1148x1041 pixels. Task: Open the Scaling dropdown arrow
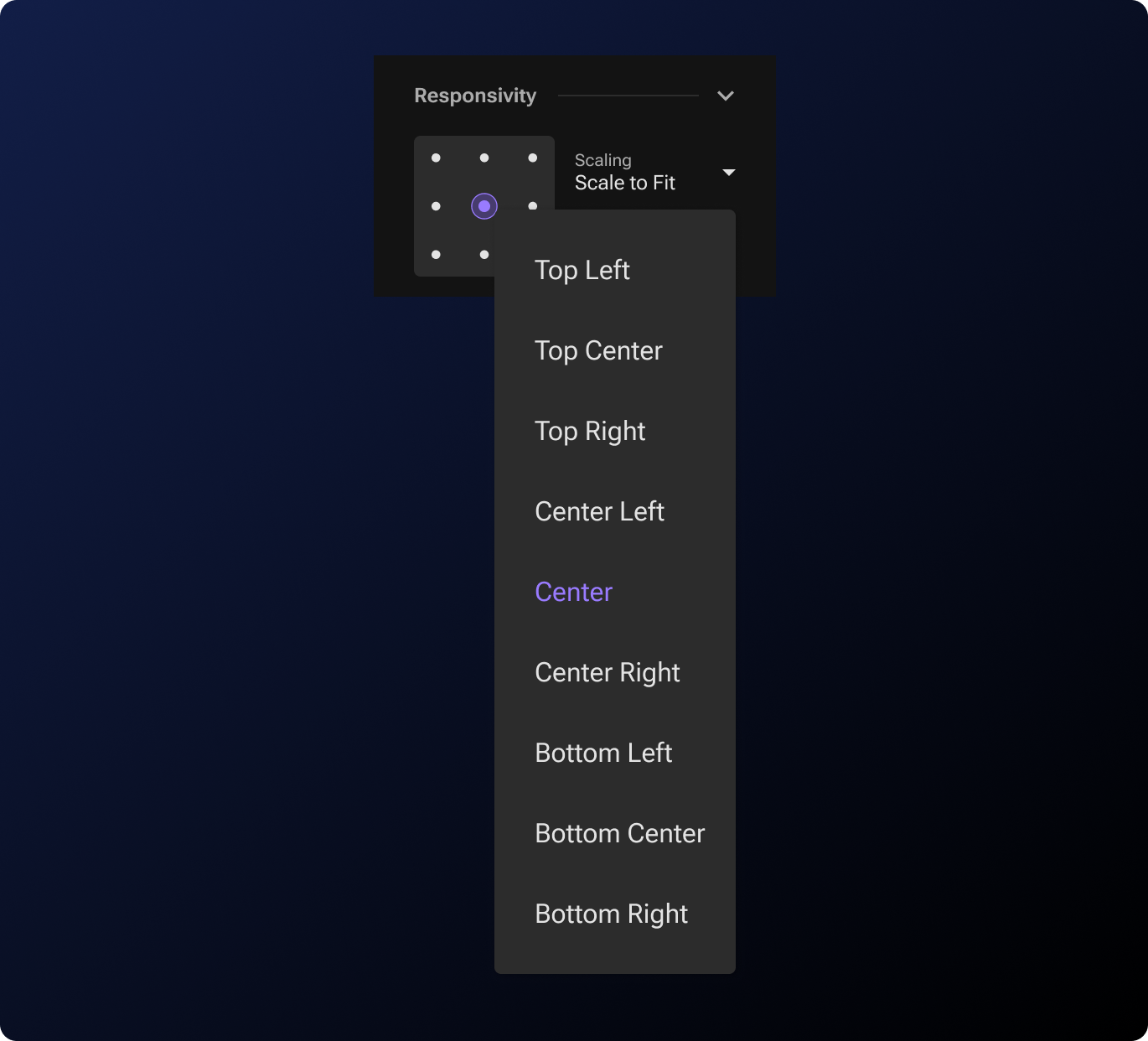[728, 173]
